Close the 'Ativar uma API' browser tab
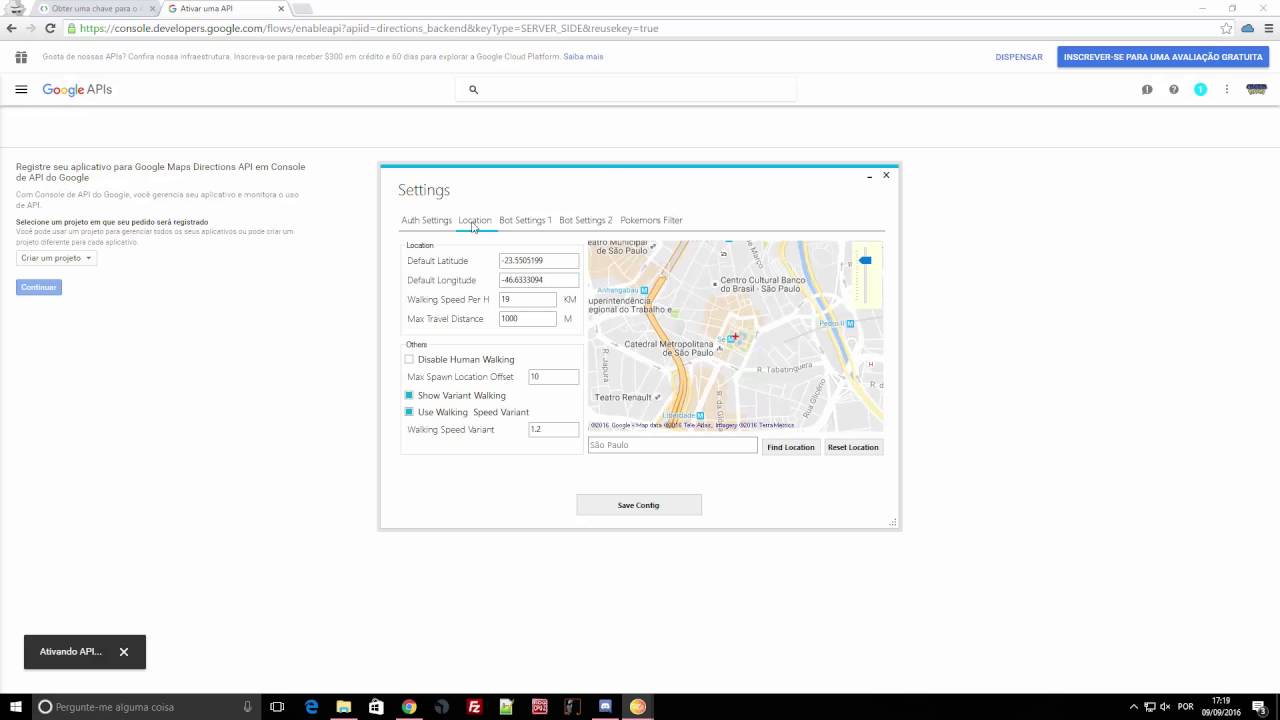The image size is (1280, 720). (281, 9)
